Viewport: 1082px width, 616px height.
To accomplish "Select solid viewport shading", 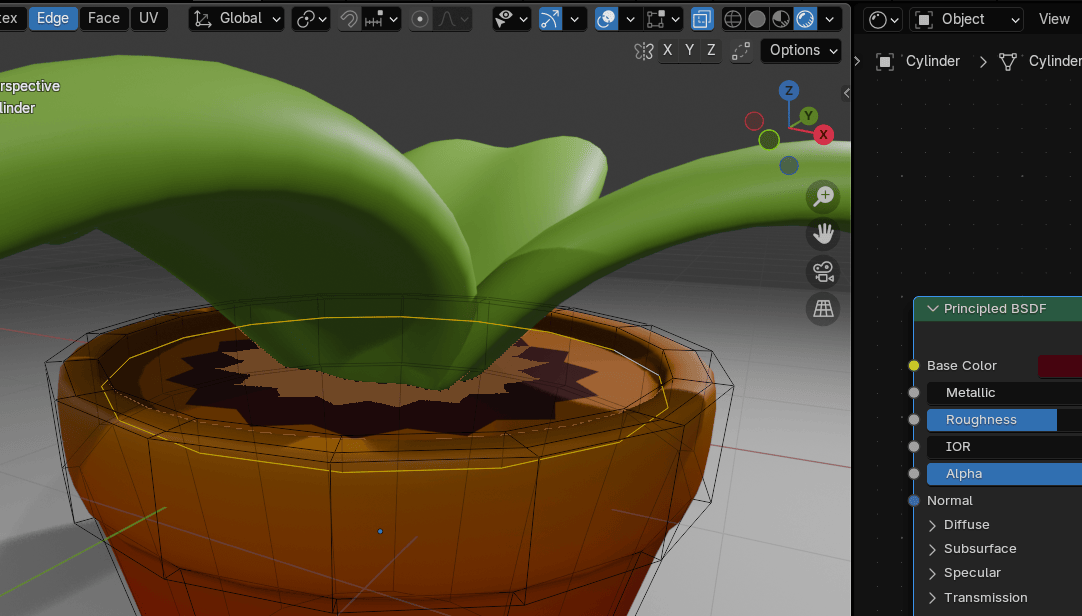I will [757, 19].
